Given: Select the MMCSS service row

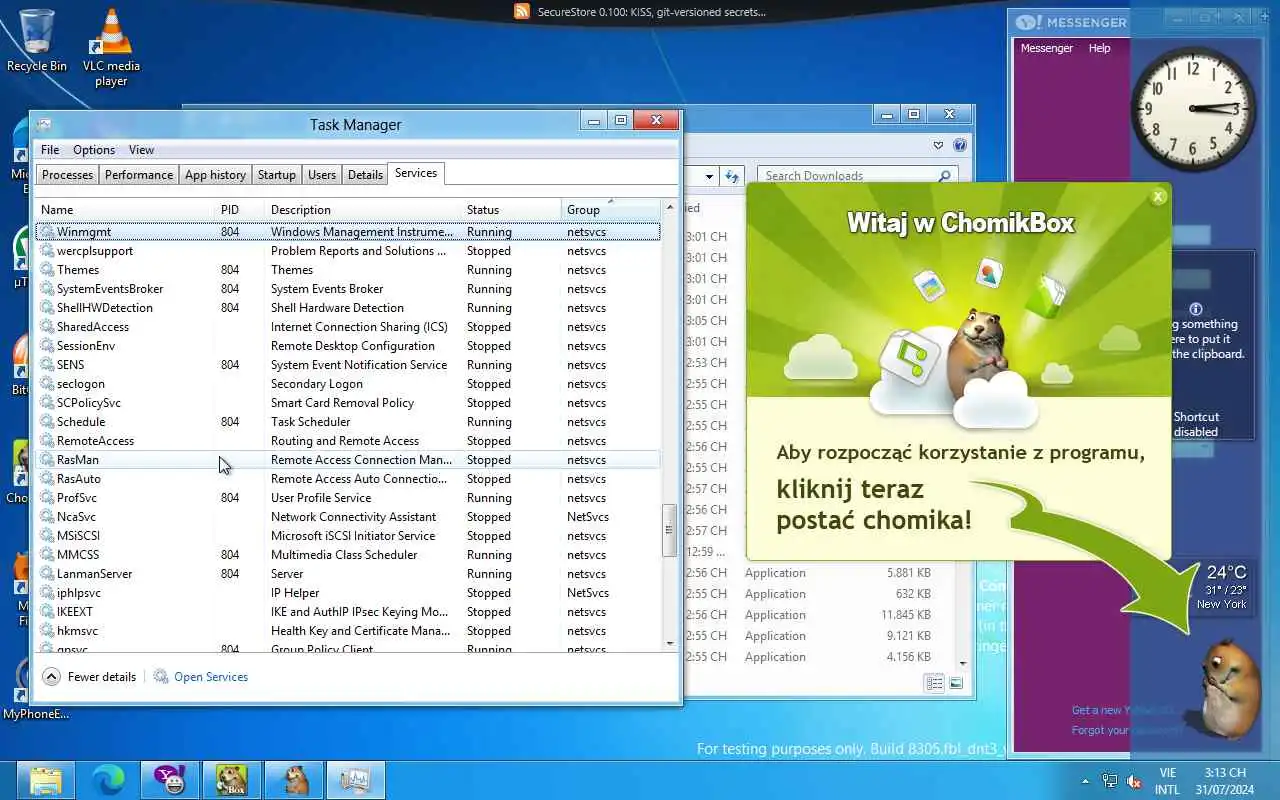Looking at the screenshot, I should point(348,555).
